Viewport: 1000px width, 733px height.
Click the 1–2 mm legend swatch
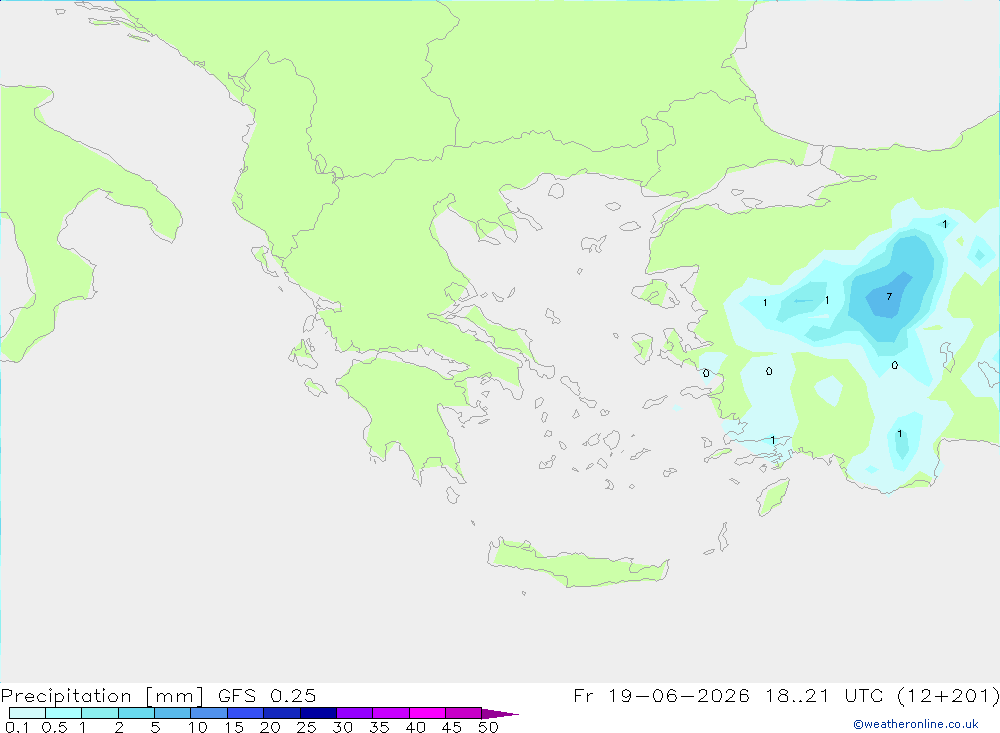tap(99, 713)
